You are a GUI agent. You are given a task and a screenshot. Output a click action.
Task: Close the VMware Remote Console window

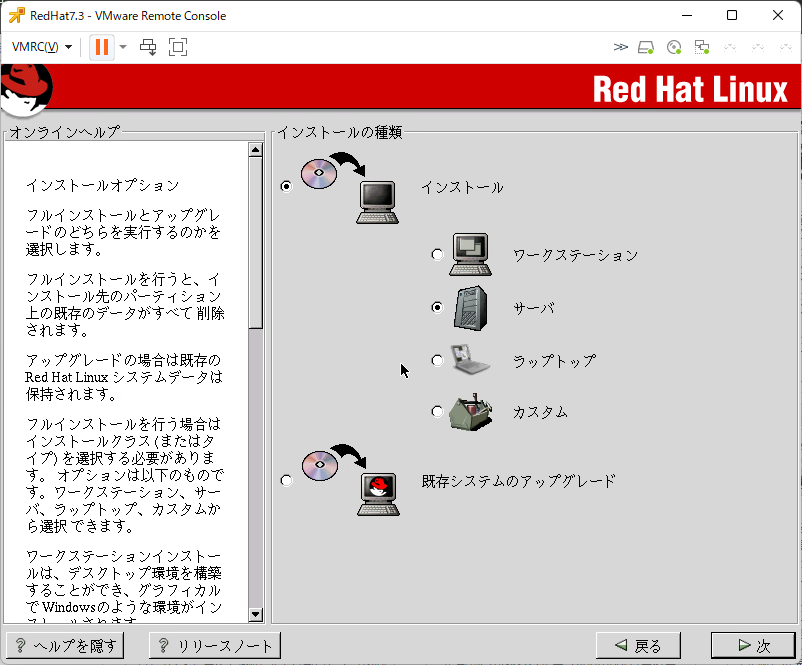click(778, 15)
